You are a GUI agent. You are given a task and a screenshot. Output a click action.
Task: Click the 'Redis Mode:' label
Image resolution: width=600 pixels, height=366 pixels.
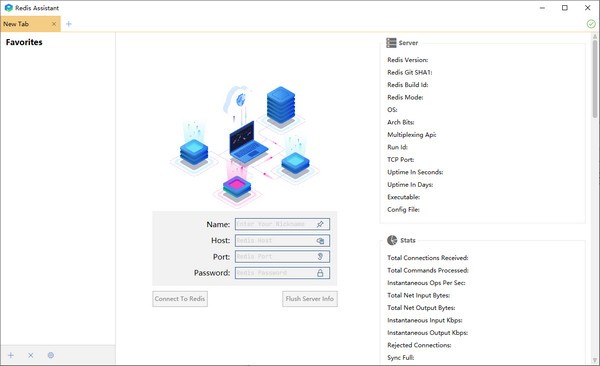point(405,97)
